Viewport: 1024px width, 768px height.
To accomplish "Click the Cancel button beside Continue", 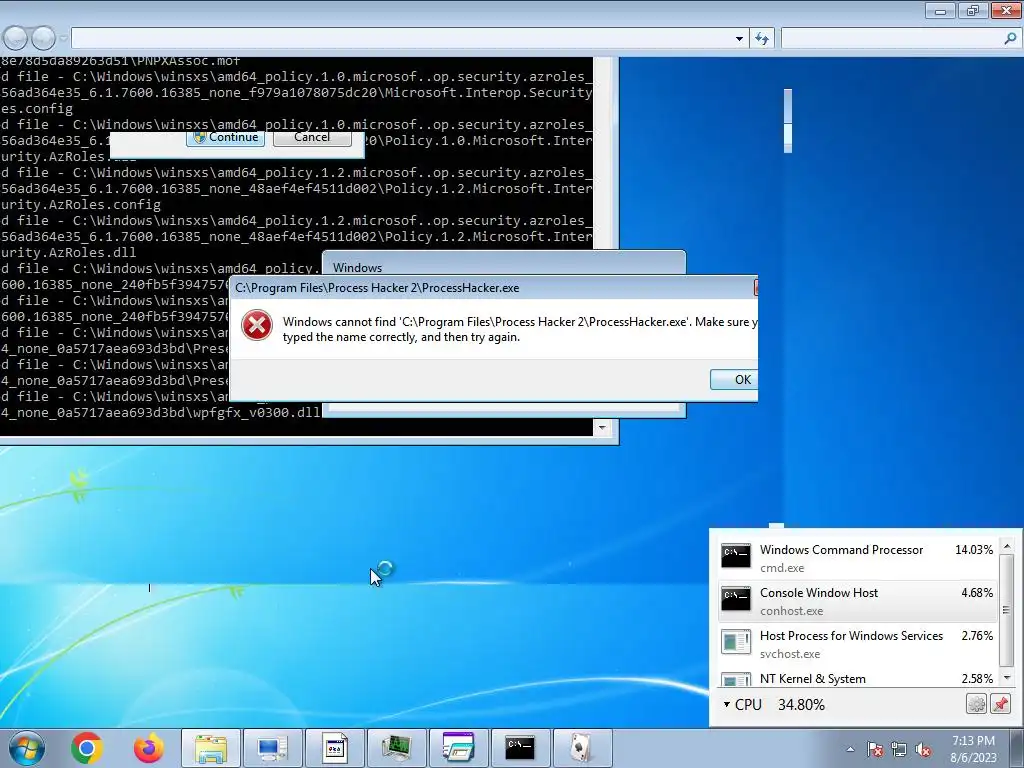I will (312, 138).
